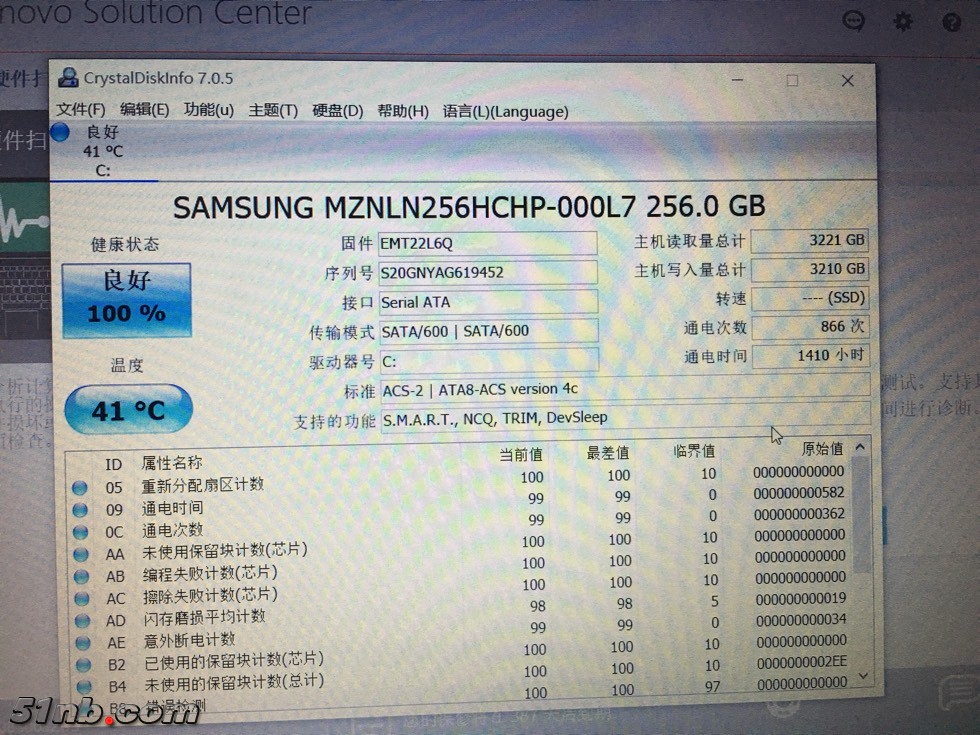Click the CrystalDiskInfo title bar app icon
The height and width of the screenshot is (735, 980).
[x=68, y=78]
